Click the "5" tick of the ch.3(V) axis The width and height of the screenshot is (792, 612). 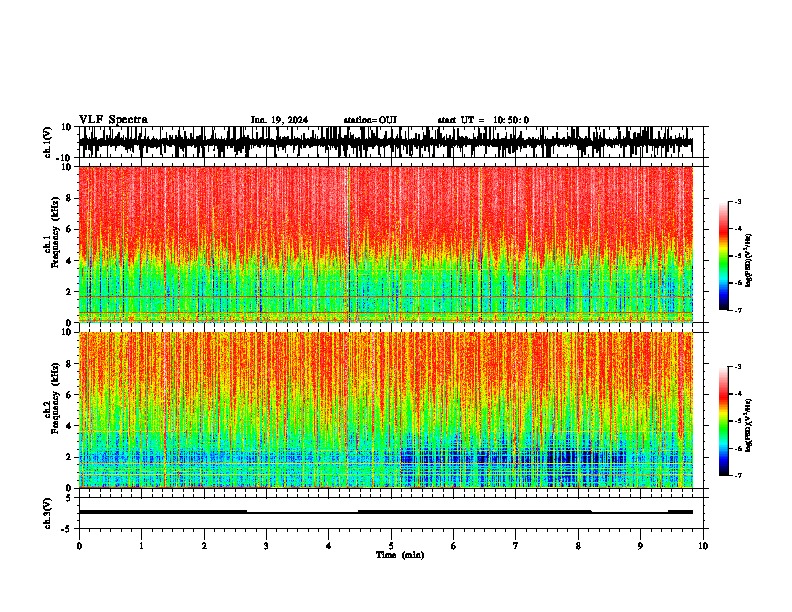pos(69,498)
